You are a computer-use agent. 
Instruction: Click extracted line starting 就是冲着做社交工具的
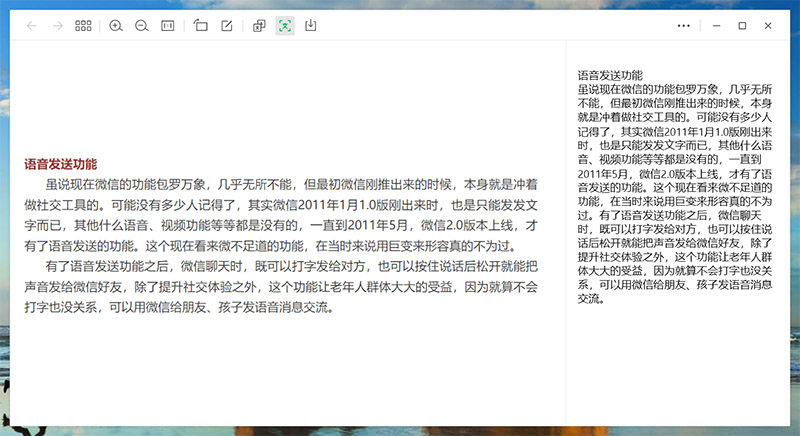click(x=675, y=117)
